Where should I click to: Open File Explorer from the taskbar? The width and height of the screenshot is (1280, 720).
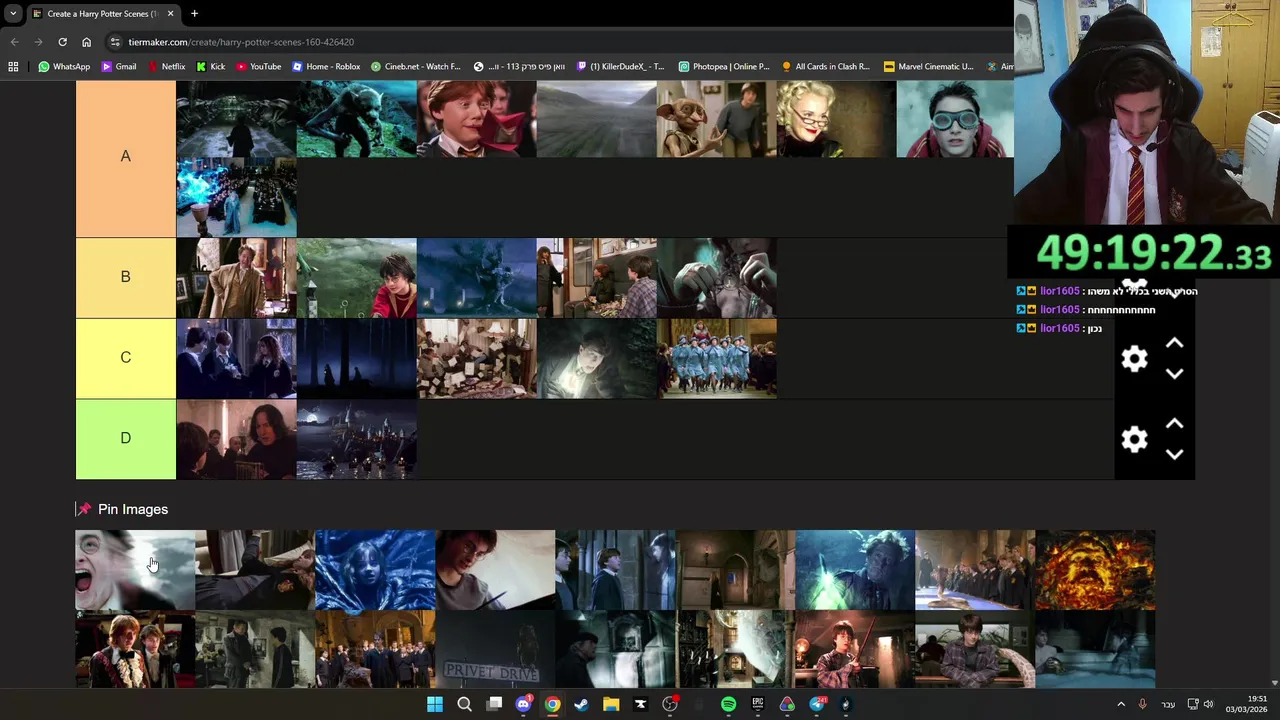point(611,704)
